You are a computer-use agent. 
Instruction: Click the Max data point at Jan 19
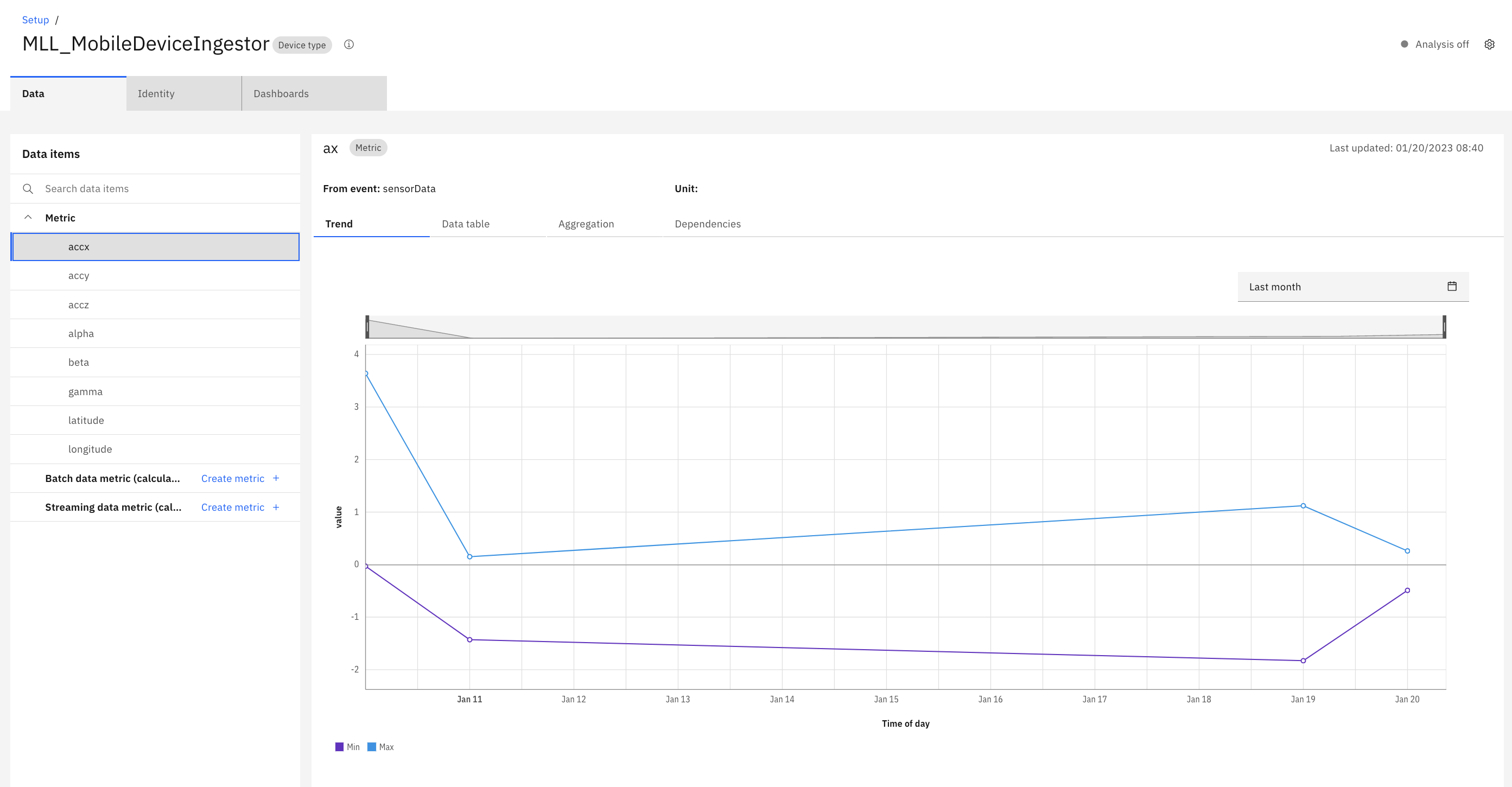tap(1303, 506)
